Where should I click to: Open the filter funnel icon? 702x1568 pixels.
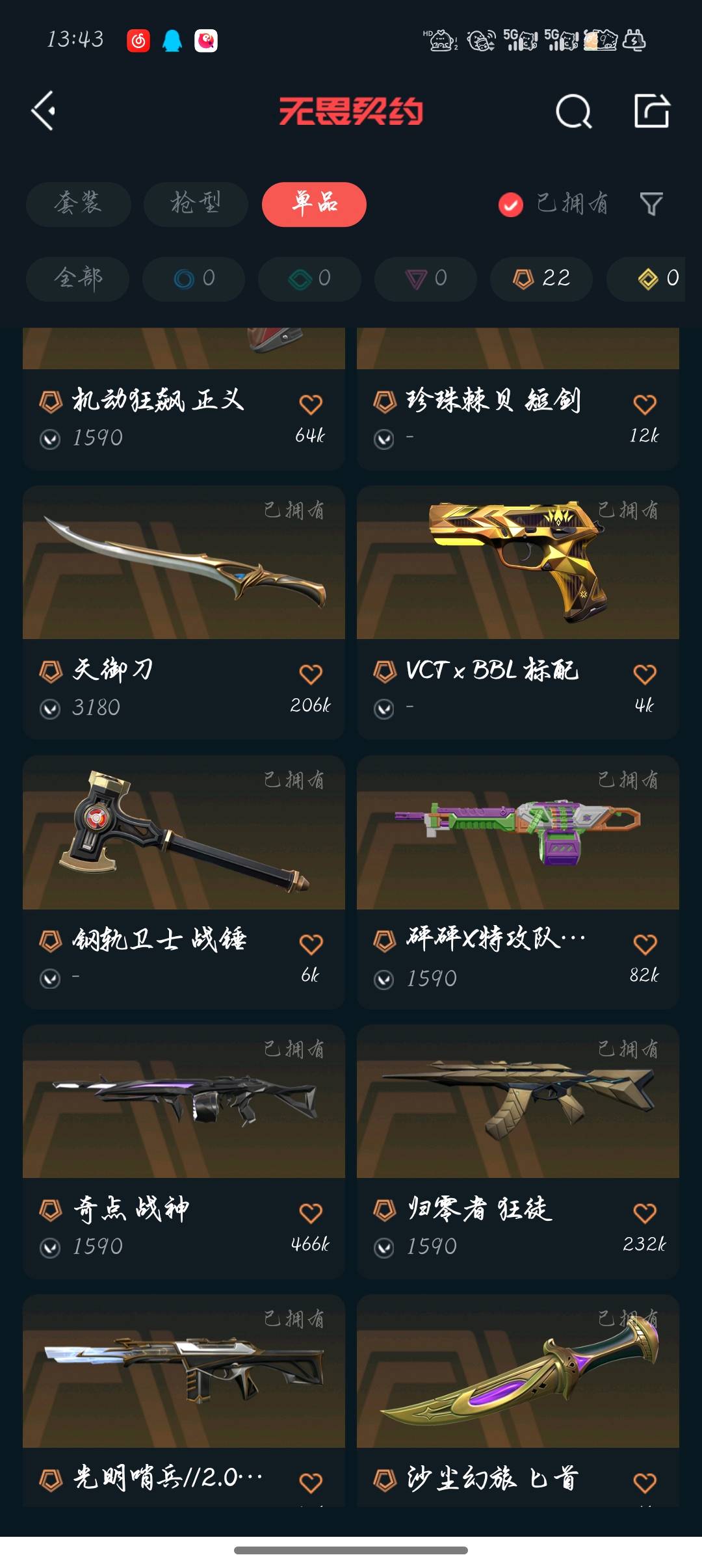click(x=651, y=204)
